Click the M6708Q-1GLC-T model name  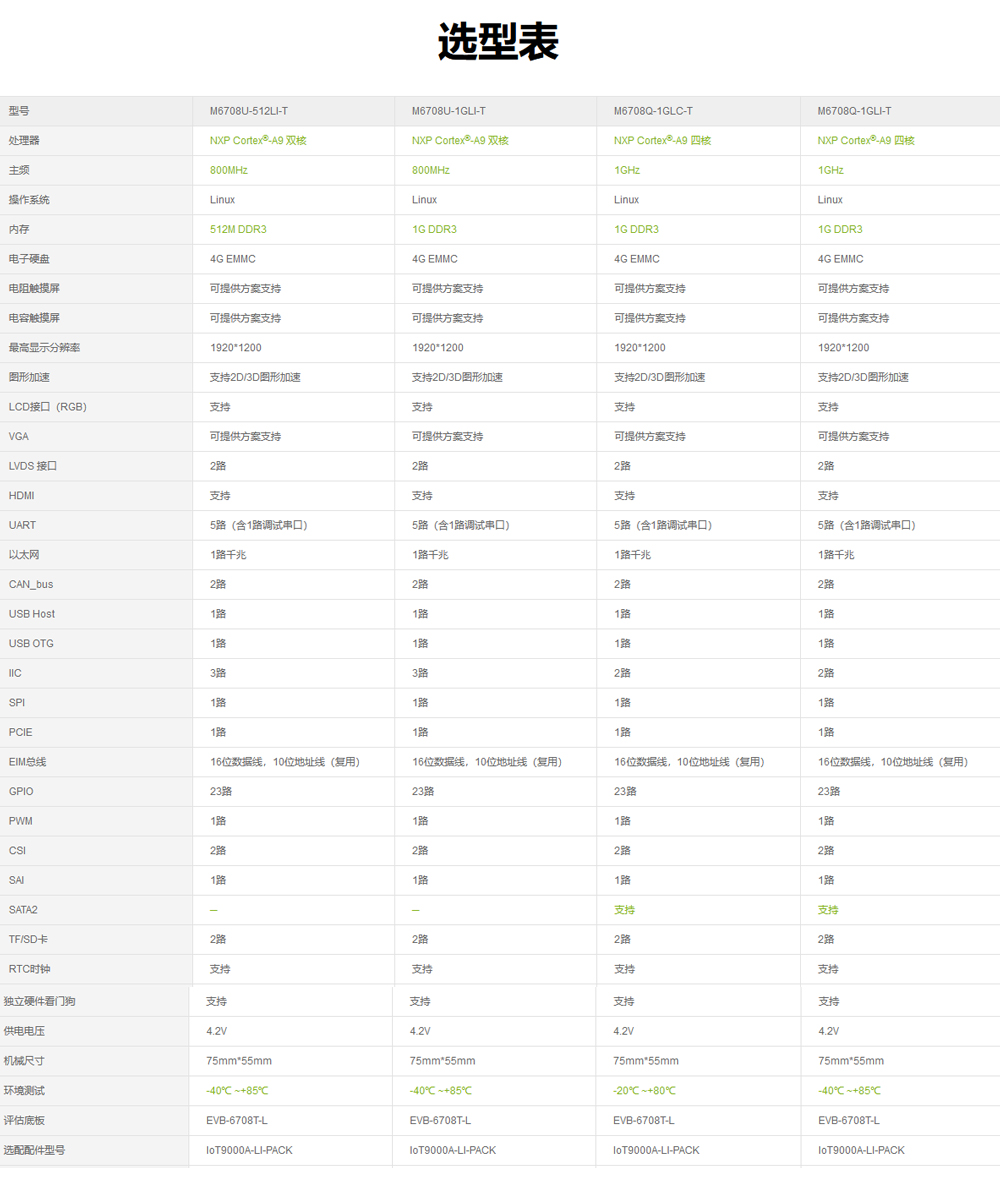[653, 111]
